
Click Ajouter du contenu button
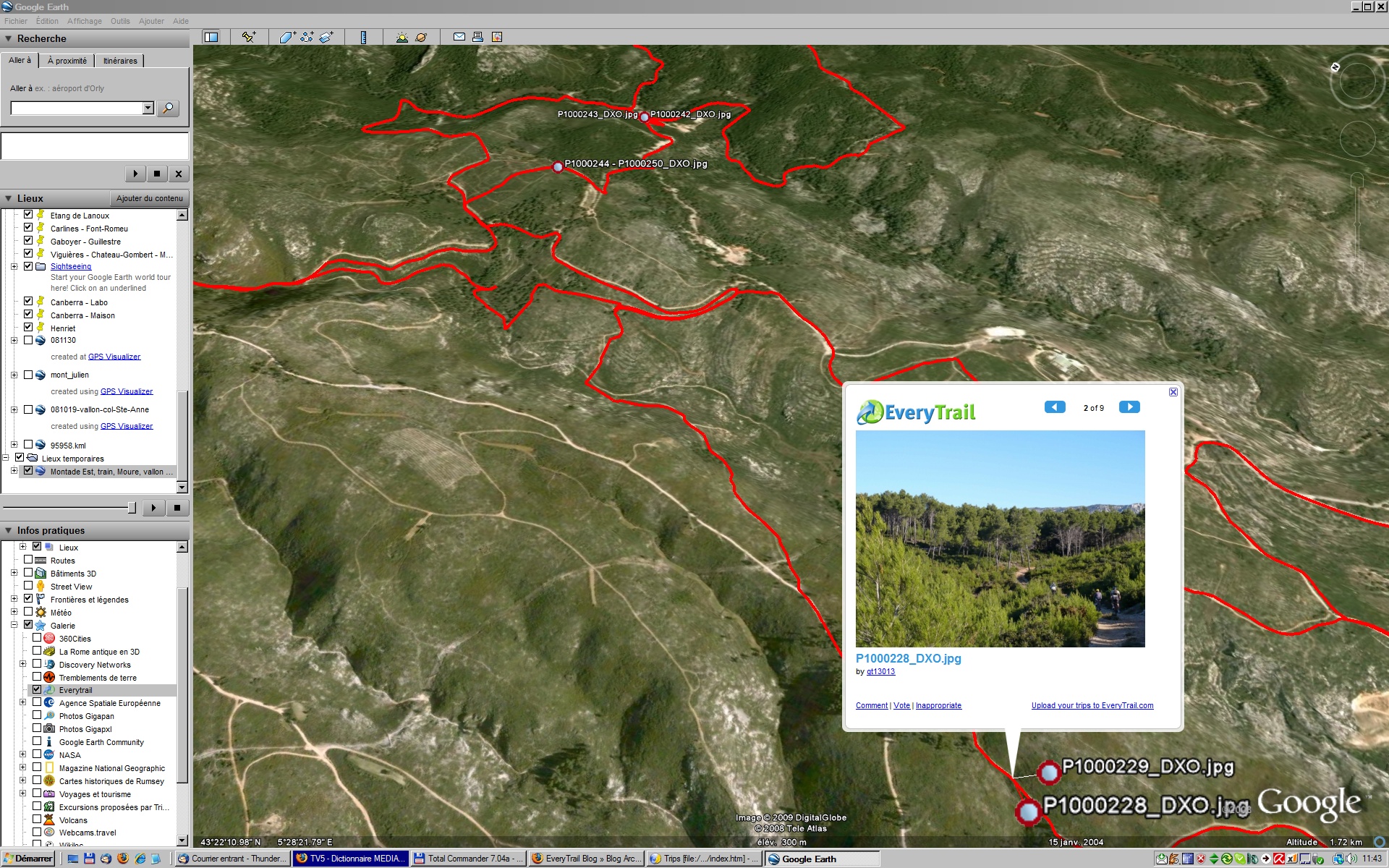tap(149, 198)
